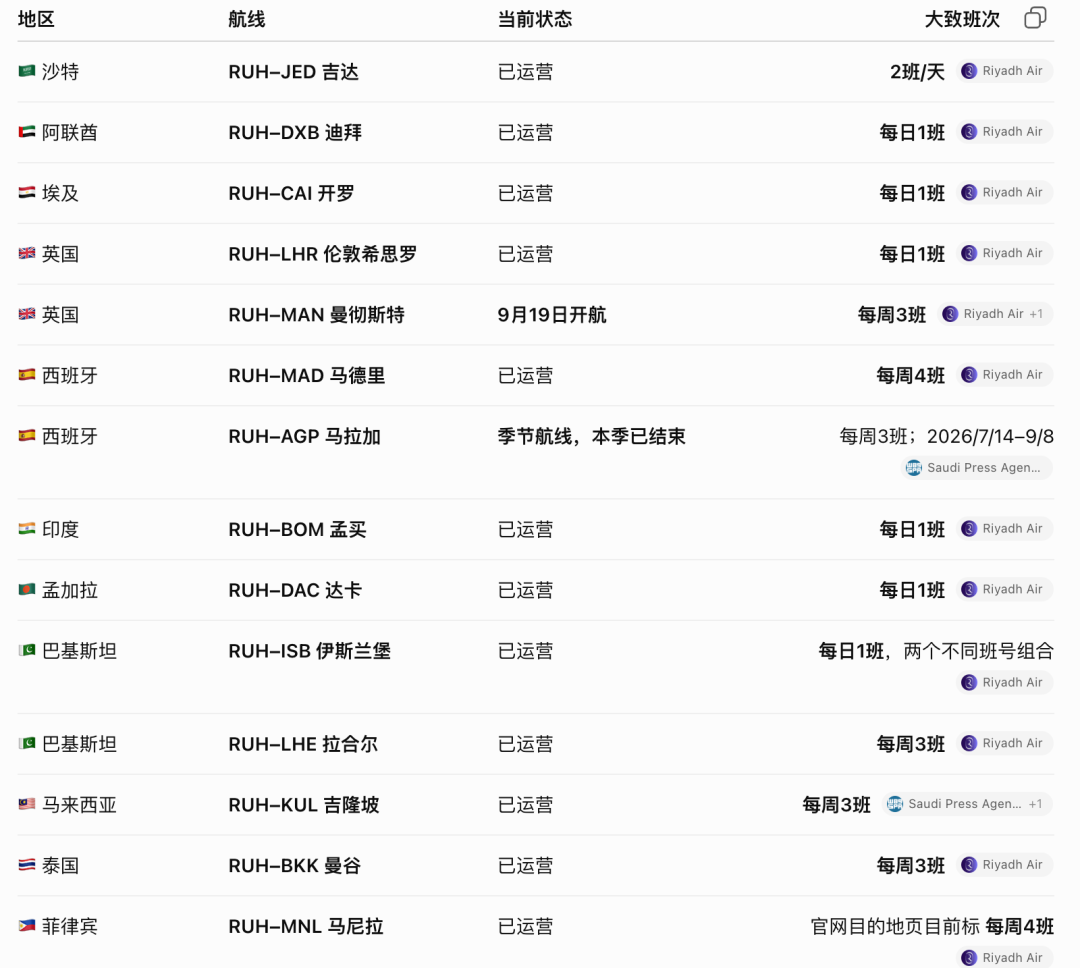Click the Saudi flag icon beside 沙特
The image size is (1080, 968).
pyautogui.click(x=27, y=71)
